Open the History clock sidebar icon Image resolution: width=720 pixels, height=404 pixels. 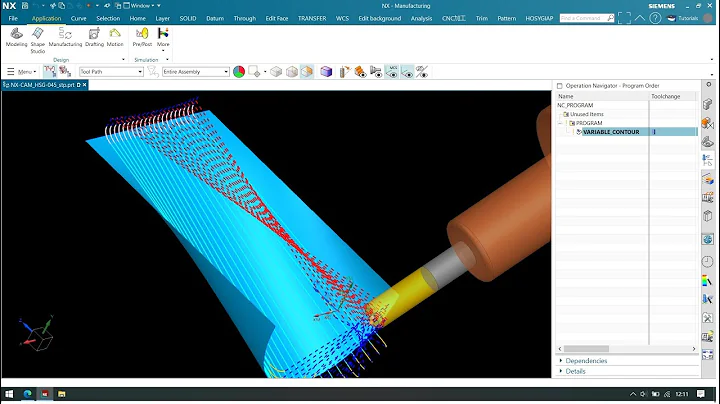(708, 261)
